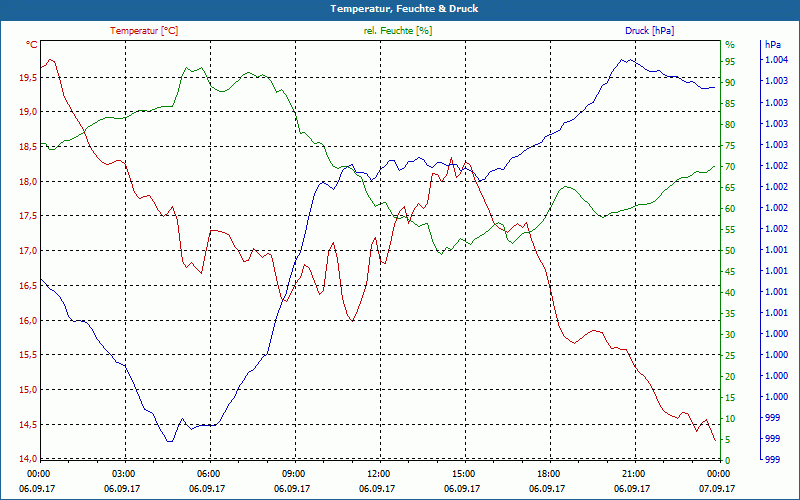Click the '21:00' time axis label
800x500 pixels.
(x=632, y=474)
